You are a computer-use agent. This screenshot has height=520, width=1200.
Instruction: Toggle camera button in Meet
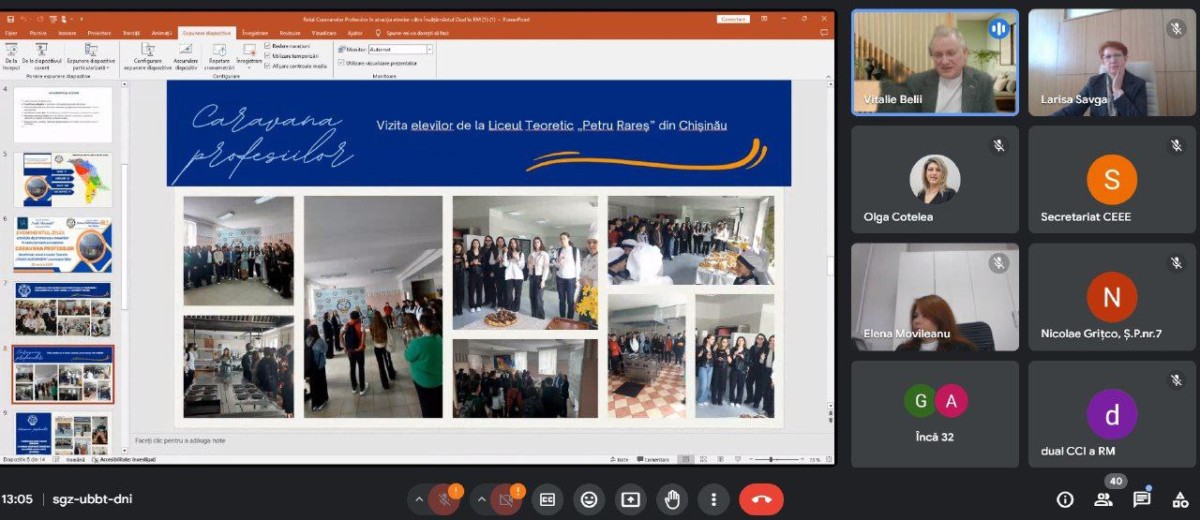(506, 499)
